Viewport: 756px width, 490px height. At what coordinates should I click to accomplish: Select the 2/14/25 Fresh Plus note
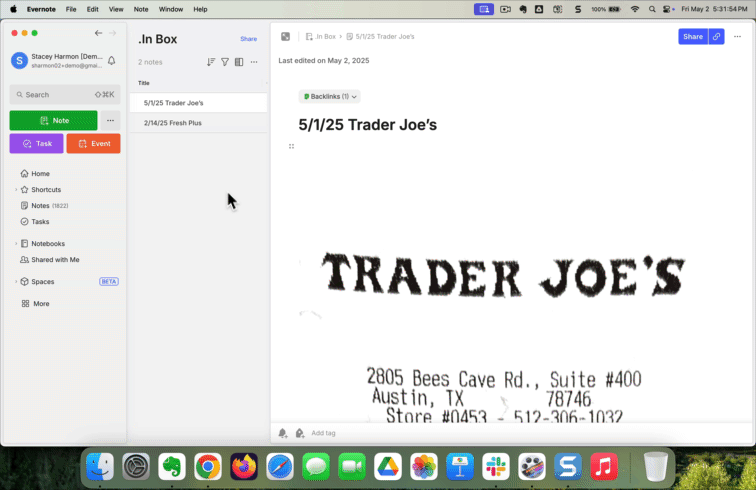(x=198, y=123)
